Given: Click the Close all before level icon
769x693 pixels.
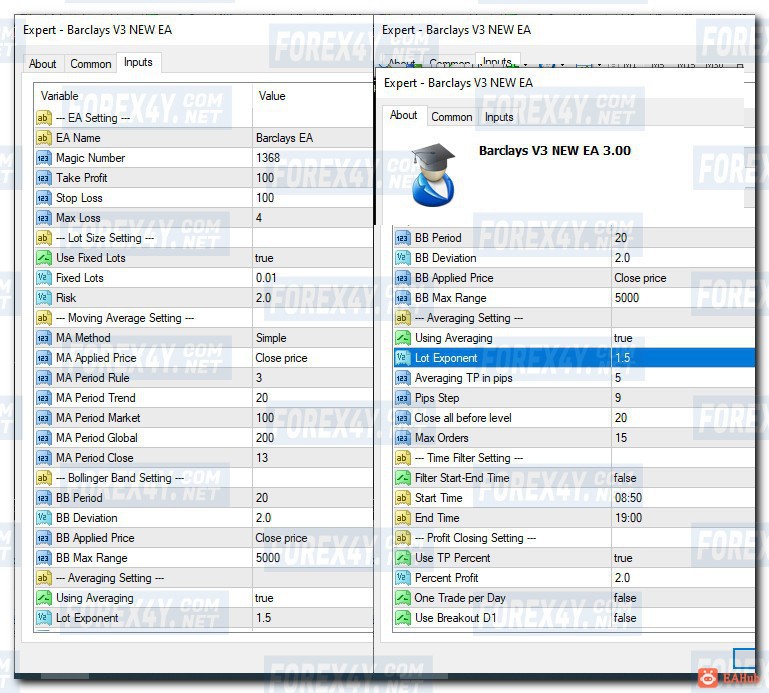Looking at the screenshot, I should 402,418.
